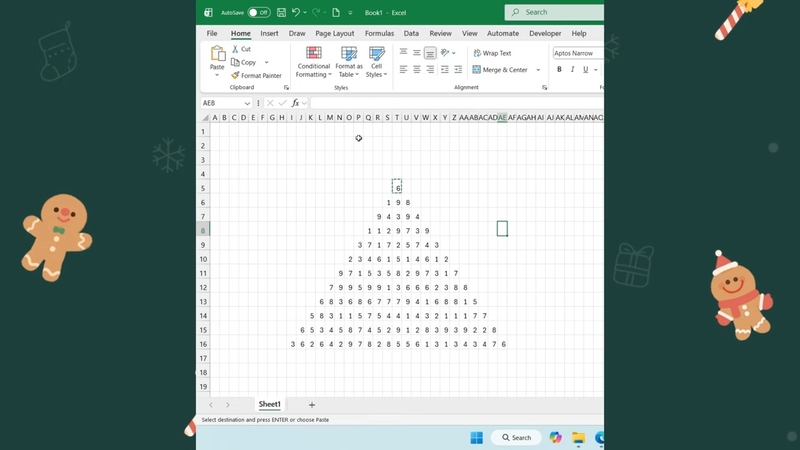800x450 pixels.
Task: Open the Clipboard pane launcher
Action: pyautogui.click(x=286, y=88)
